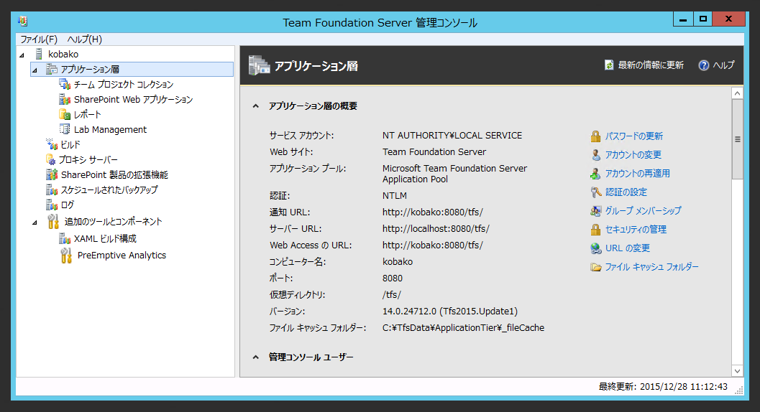Click the icon for アカウントの再適用

[x=596, y=174]
